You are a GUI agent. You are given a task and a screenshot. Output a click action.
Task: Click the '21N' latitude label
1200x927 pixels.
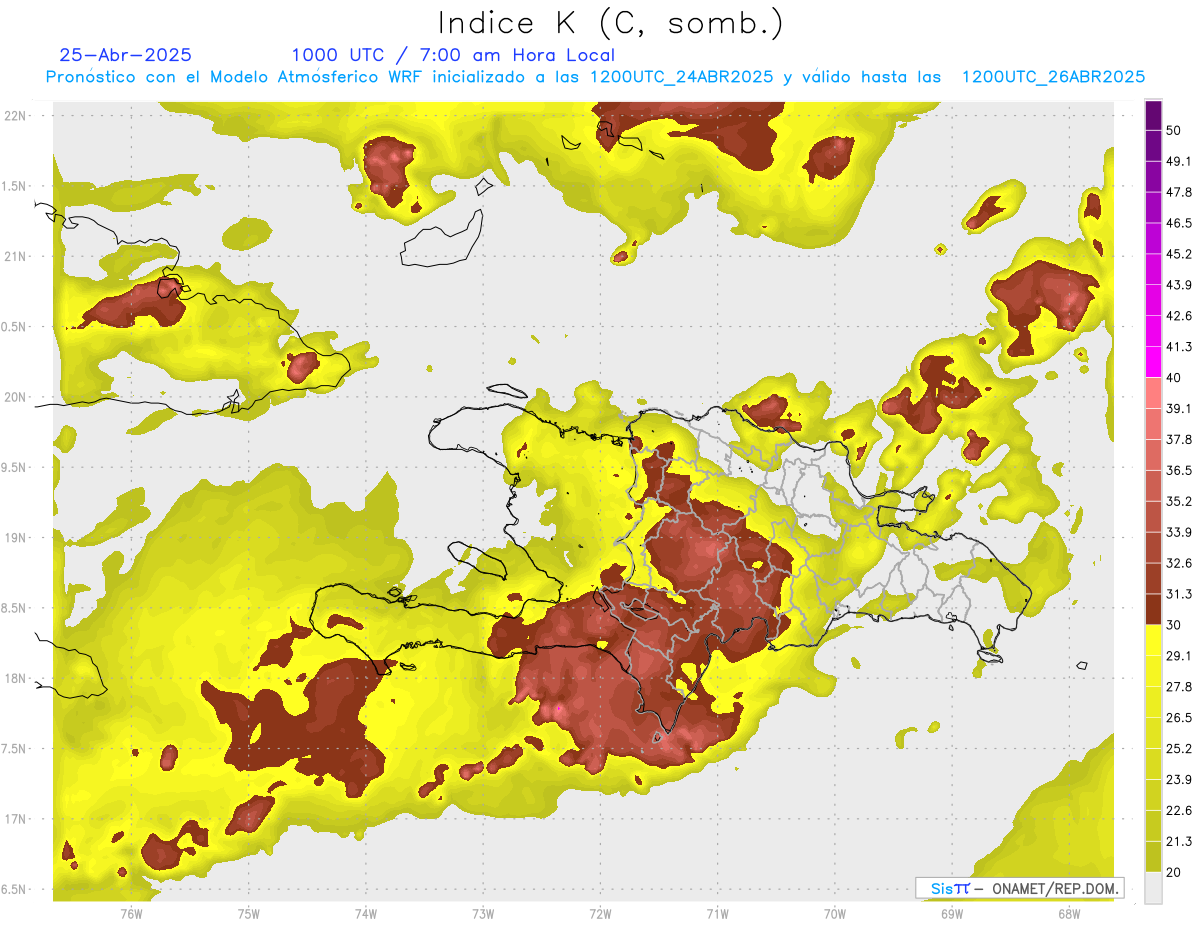click(16, 256)
